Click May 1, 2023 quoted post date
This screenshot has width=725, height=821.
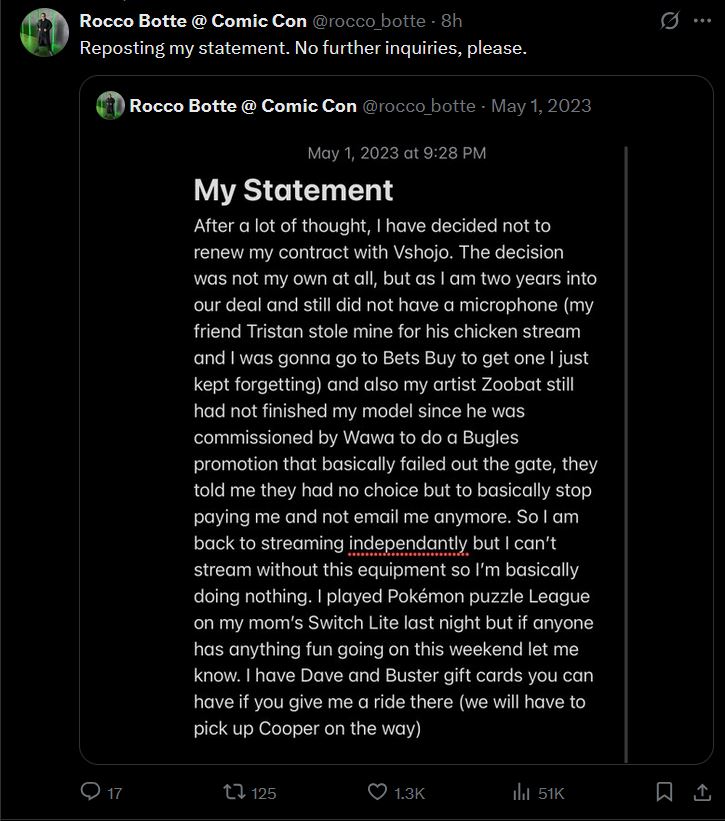tap(541, 105)
